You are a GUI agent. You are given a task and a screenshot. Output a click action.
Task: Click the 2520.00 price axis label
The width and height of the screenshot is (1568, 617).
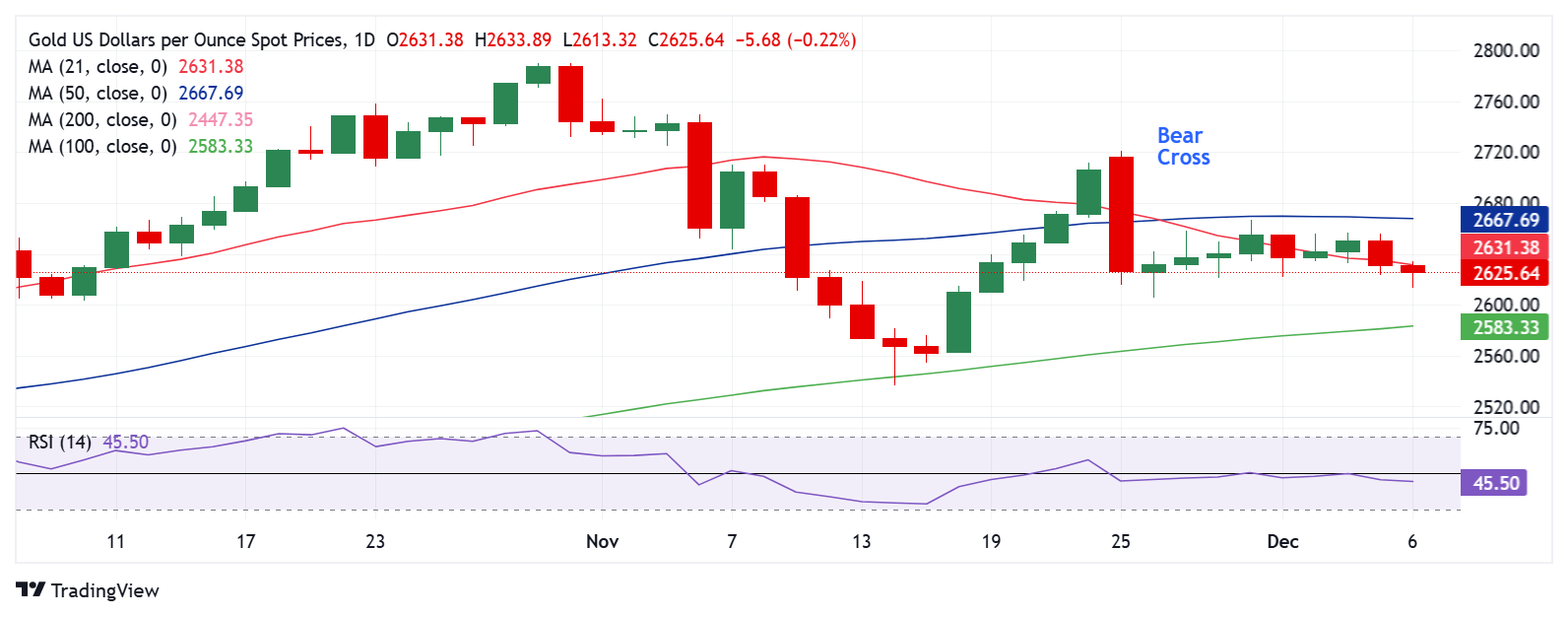coord(1506,407)
